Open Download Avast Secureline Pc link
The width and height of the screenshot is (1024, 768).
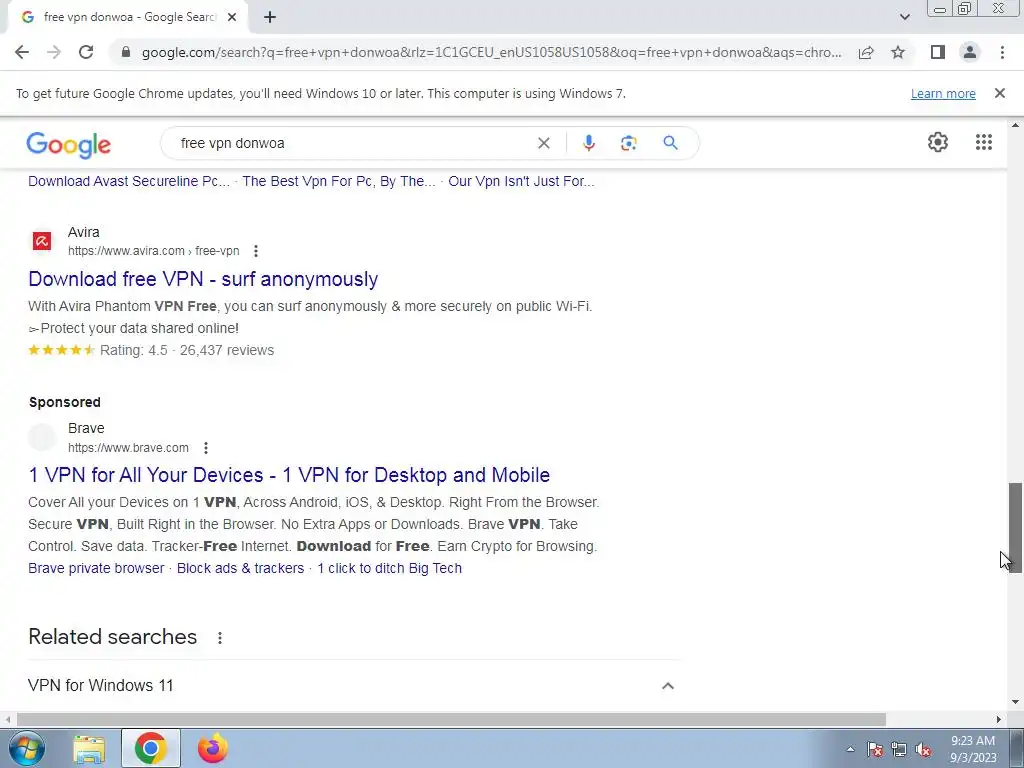click(129, 182)
